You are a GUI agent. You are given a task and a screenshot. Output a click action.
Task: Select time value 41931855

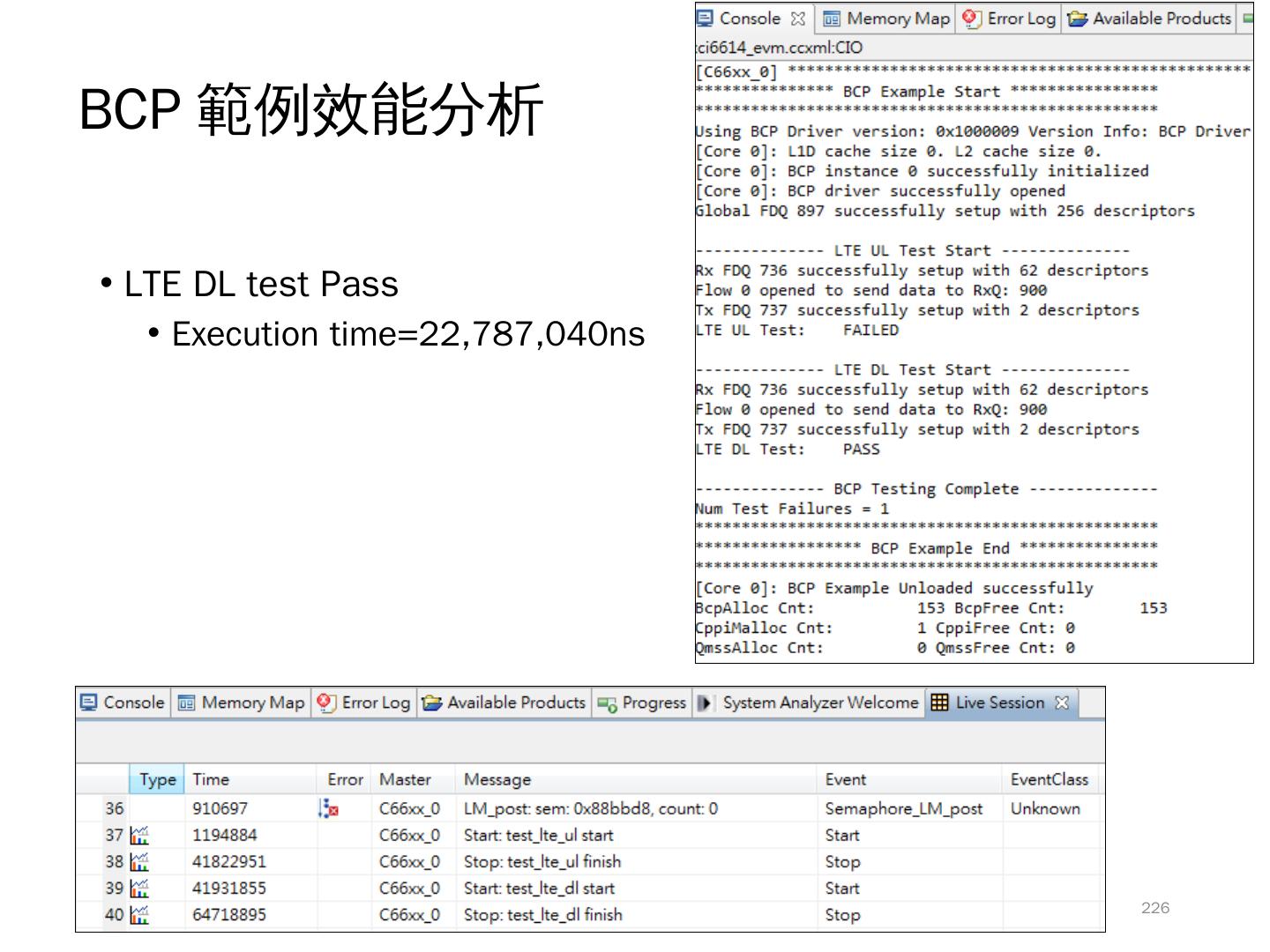(x=228, y=888)
